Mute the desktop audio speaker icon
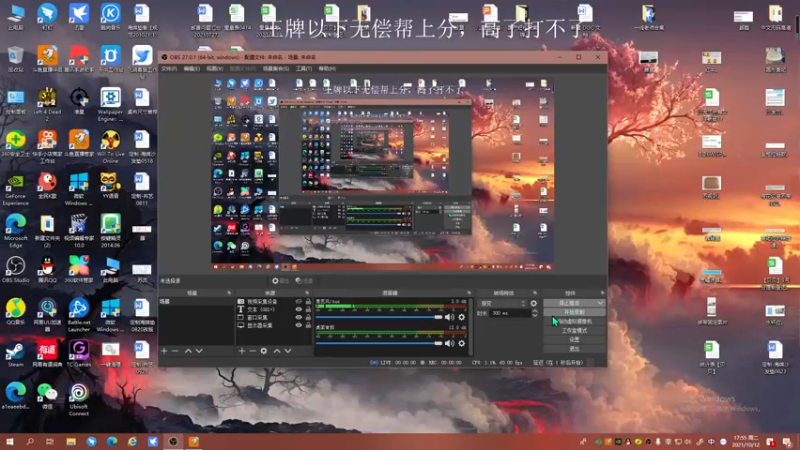This screenshot has width=800, height=450. (x=449, y=343)
